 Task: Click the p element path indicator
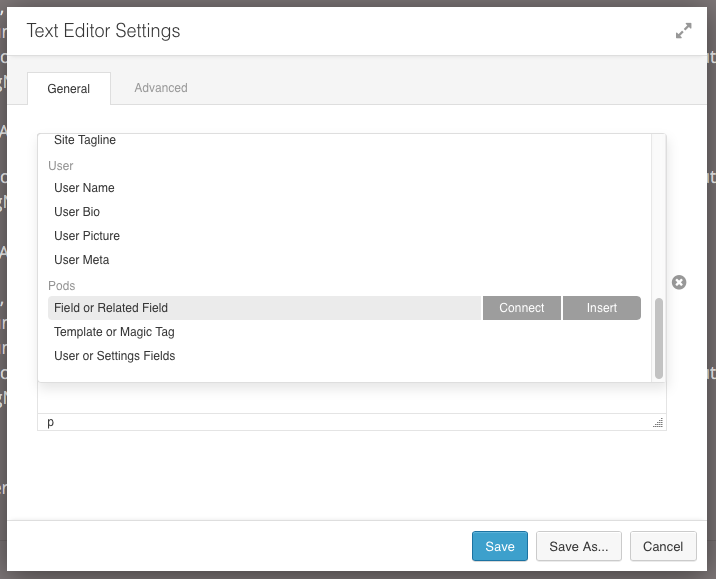[x=51, y=423]
